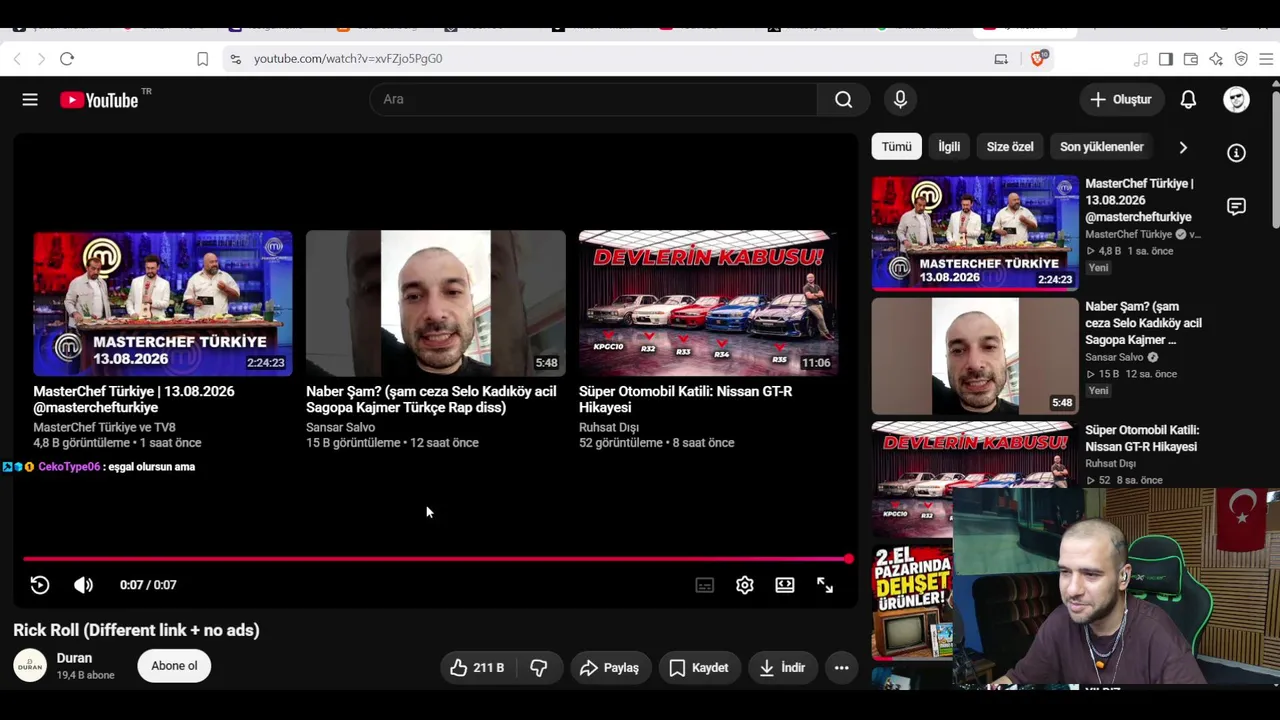
Task: Click the video title Rick Roll (Different link + no ads)
Action: pos(136,630)
